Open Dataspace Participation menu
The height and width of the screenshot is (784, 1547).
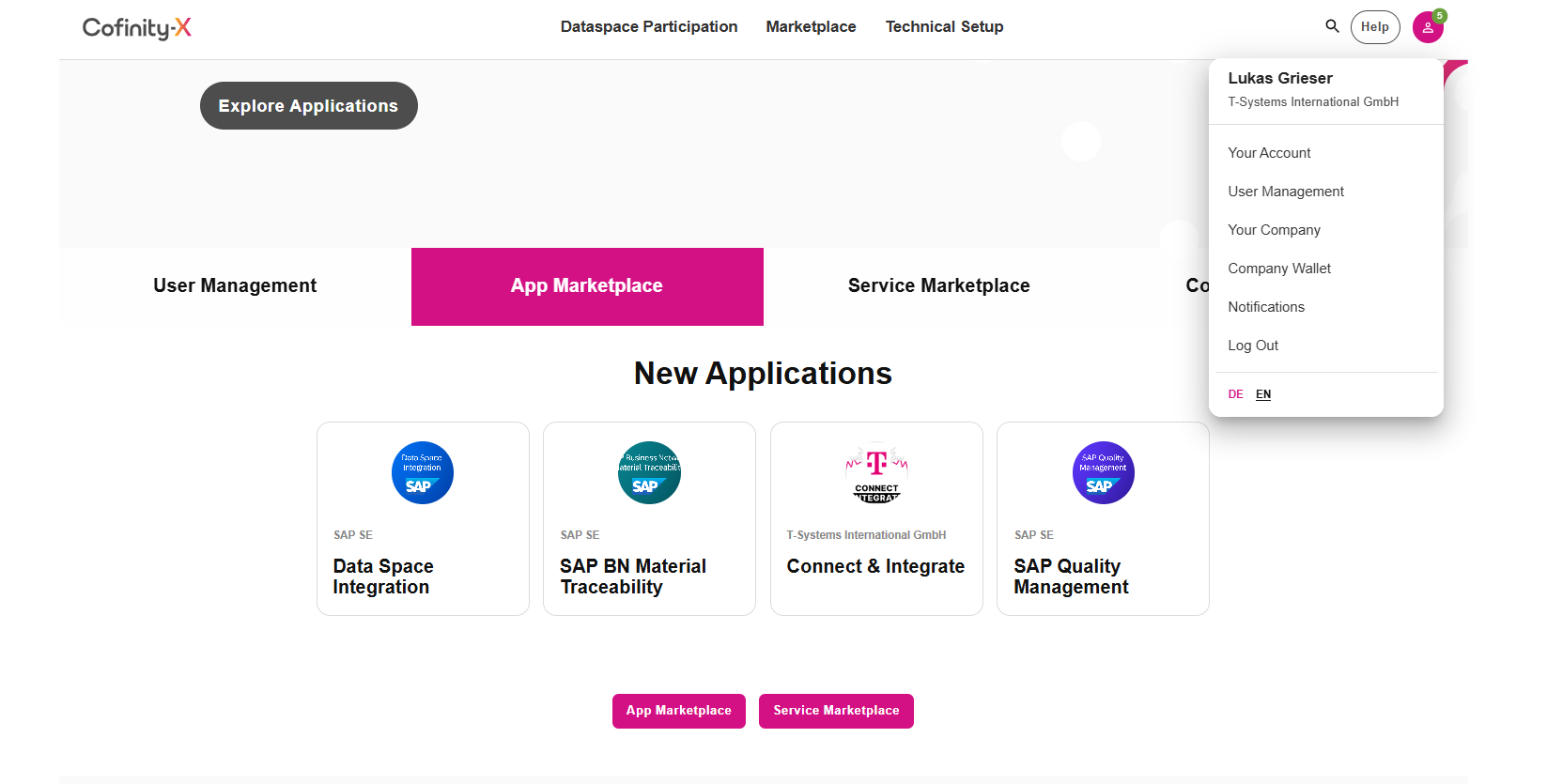[x=649, y=26]
